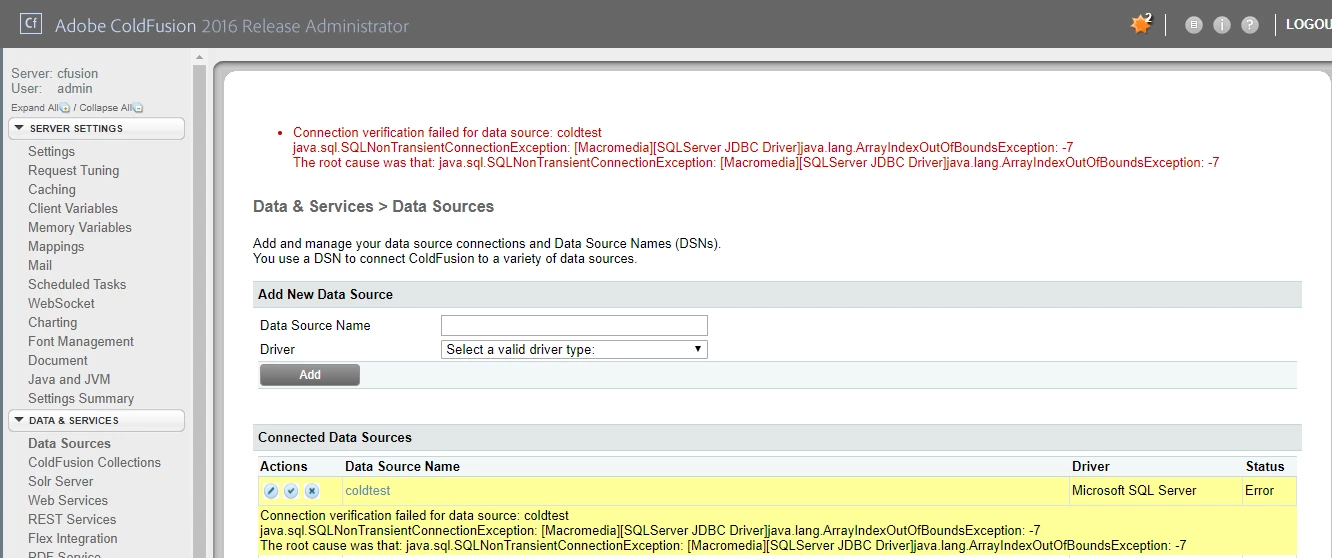Open Document settings page
The height and width of the screenshot is (558, 1332).
(58, 361)
